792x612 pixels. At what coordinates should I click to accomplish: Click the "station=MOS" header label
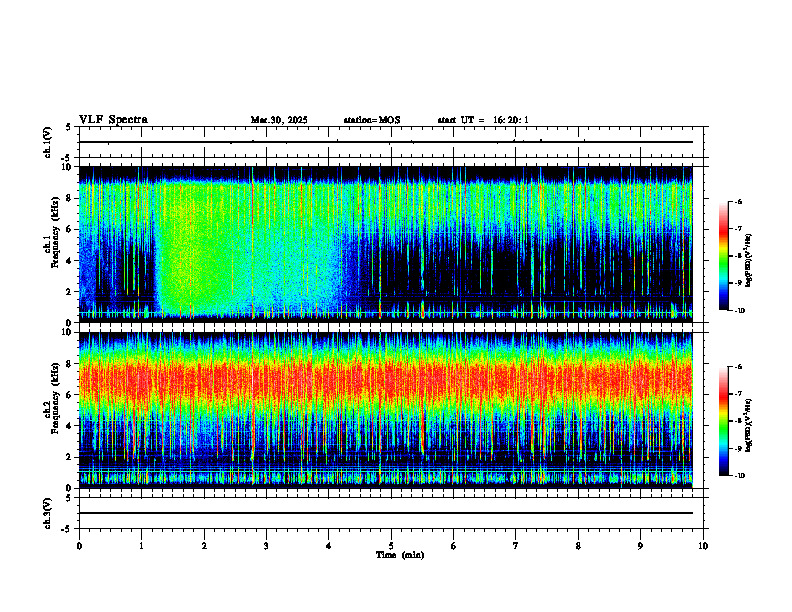coord(372,120)
